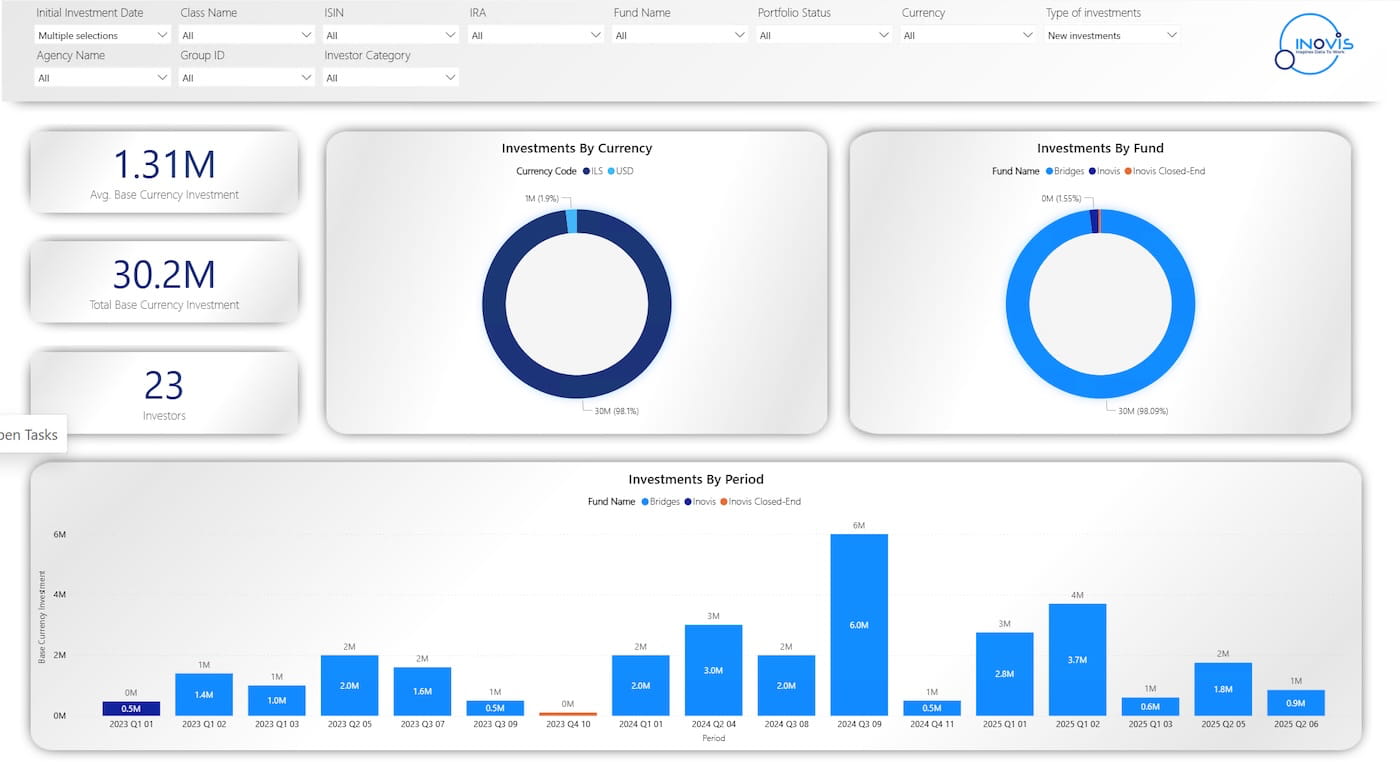Click the Total Base Currency Investment card
Image resolution: width=1400 pixels, height=762 pixels.
click(164, 282)
